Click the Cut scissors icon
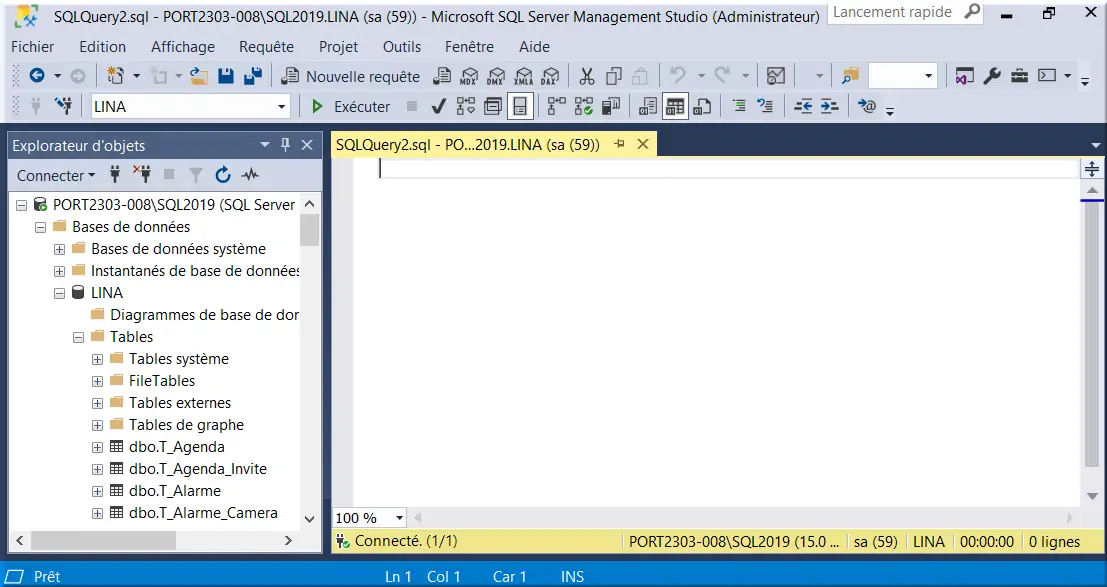The width and height of the screenshot is (1107, 587). coord(587,76)
